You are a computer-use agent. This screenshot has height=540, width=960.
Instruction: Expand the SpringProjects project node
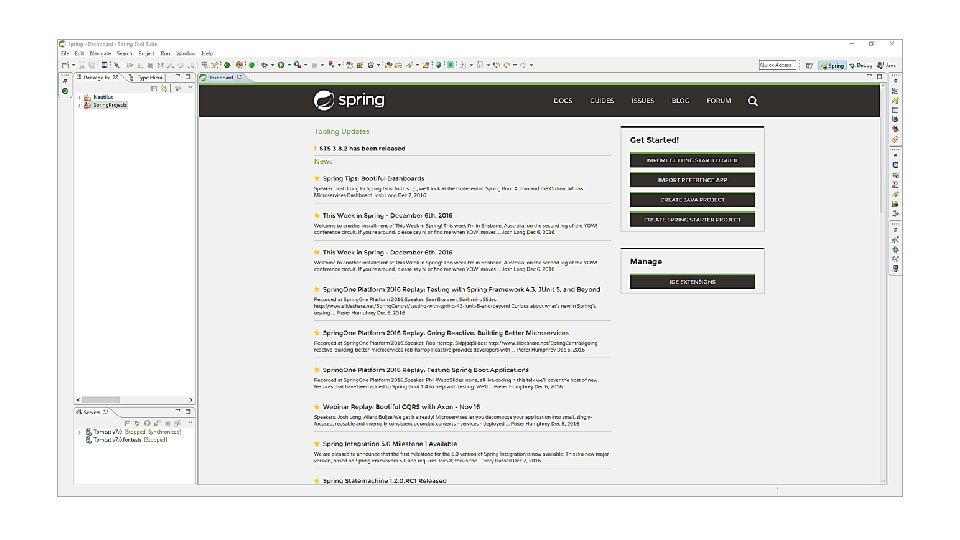[80, 105]
